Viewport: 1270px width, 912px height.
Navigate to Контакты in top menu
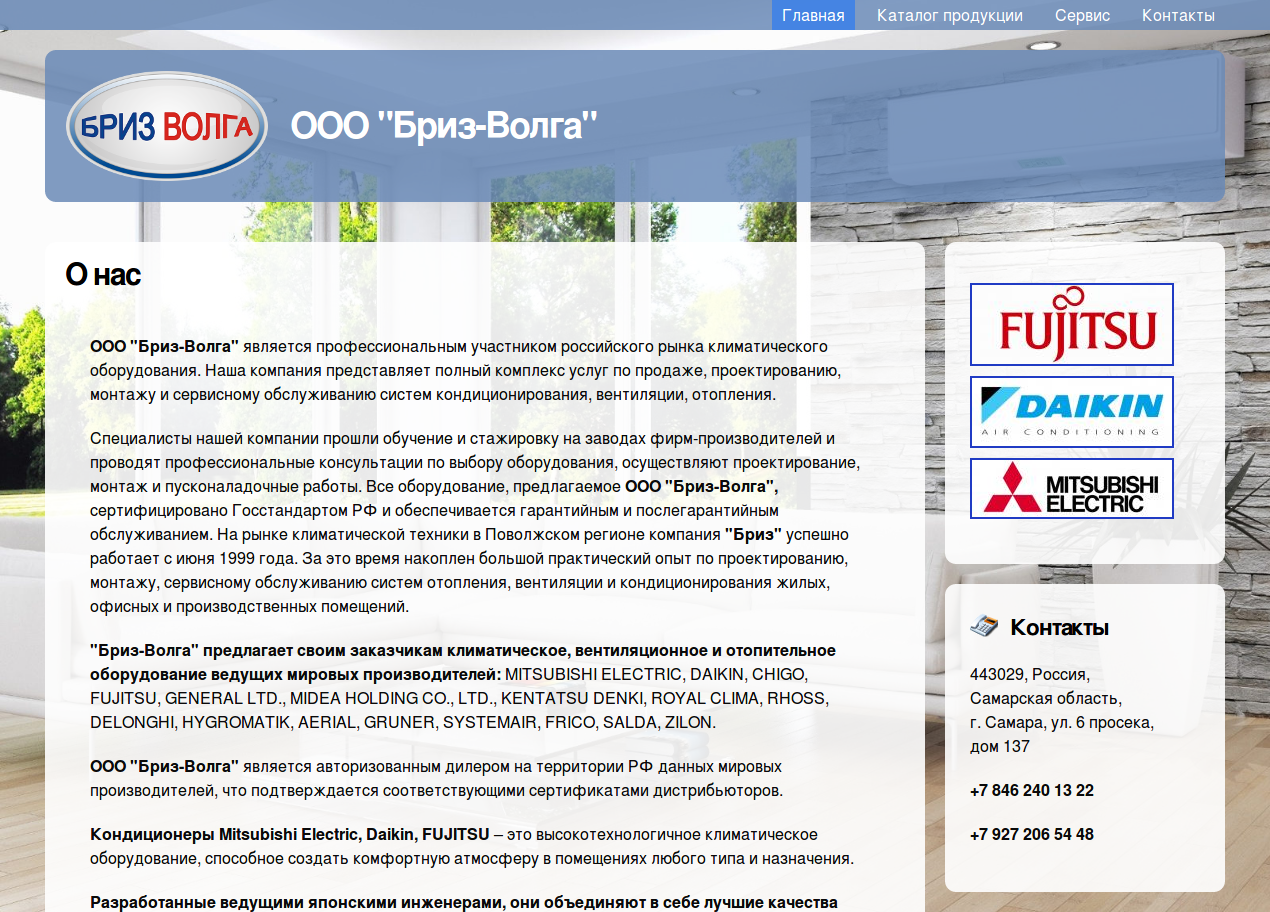pyautogui.click(x=1178, y=15)
